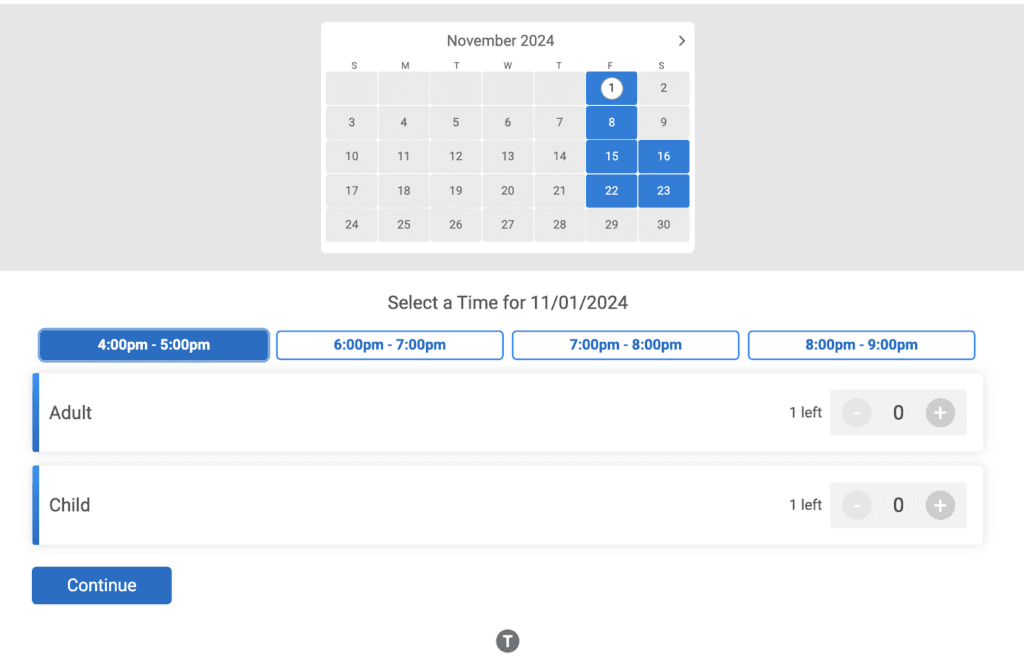The width and height of the screenshot is (1024, 668).
Task: Choose Friday November 8 date
Action: pyautogui.click(x=612, y=123)
